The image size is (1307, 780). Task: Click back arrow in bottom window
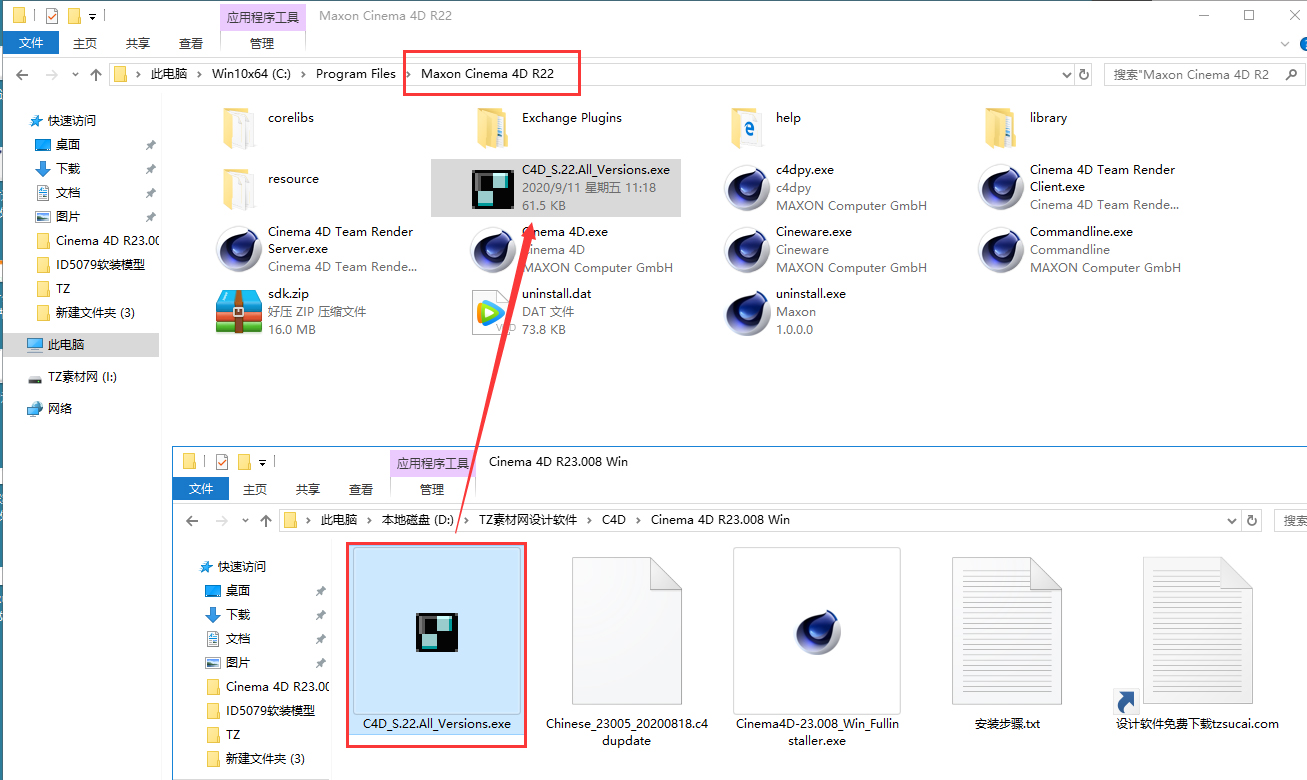point(192,520)
